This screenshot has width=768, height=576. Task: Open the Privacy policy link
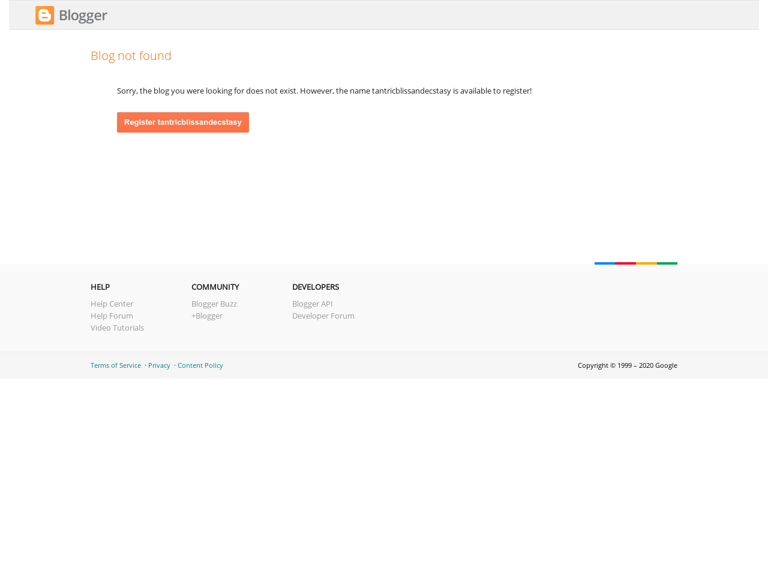(159, 365)
